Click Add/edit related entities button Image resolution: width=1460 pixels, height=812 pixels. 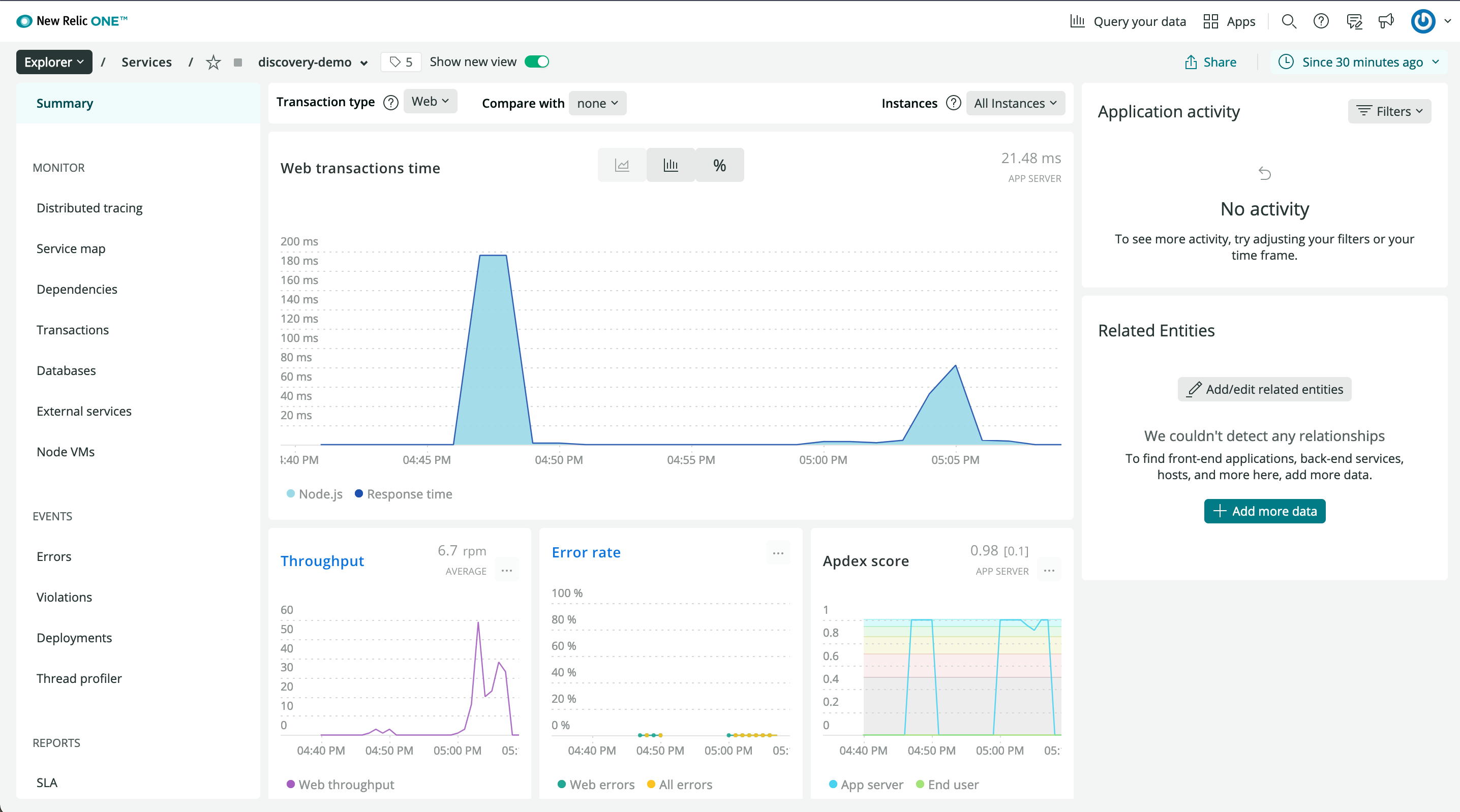coord(1264,389)
